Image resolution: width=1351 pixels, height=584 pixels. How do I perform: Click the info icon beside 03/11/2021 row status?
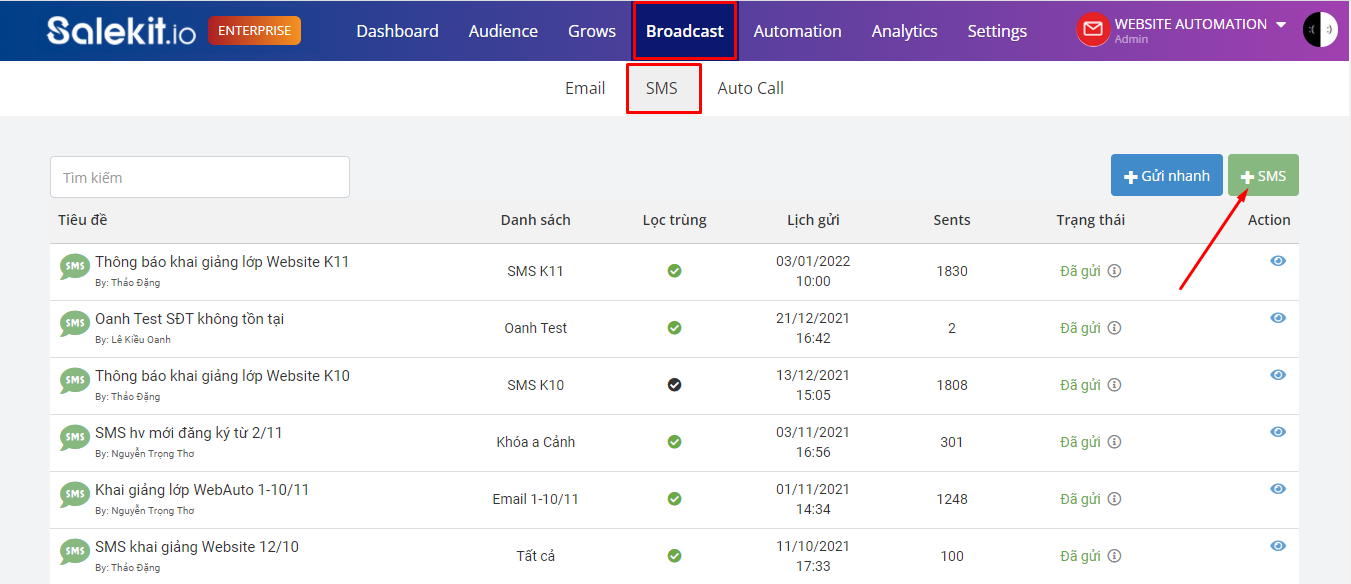click(1114, 442)
